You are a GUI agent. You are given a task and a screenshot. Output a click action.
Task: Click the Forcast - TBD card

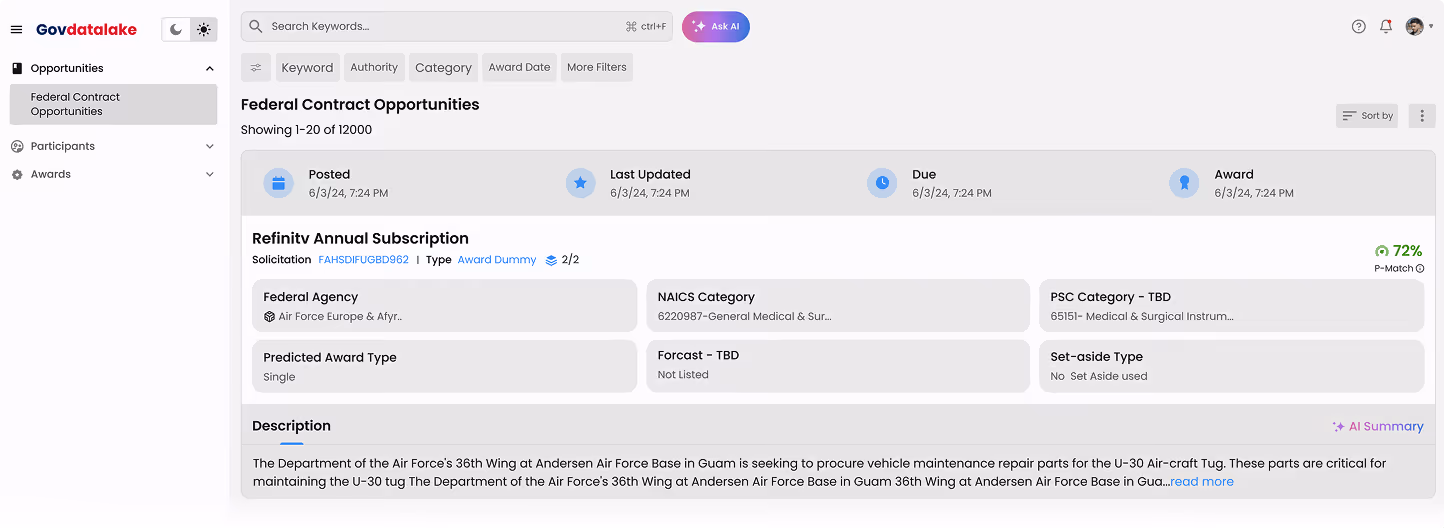point(838,366)
